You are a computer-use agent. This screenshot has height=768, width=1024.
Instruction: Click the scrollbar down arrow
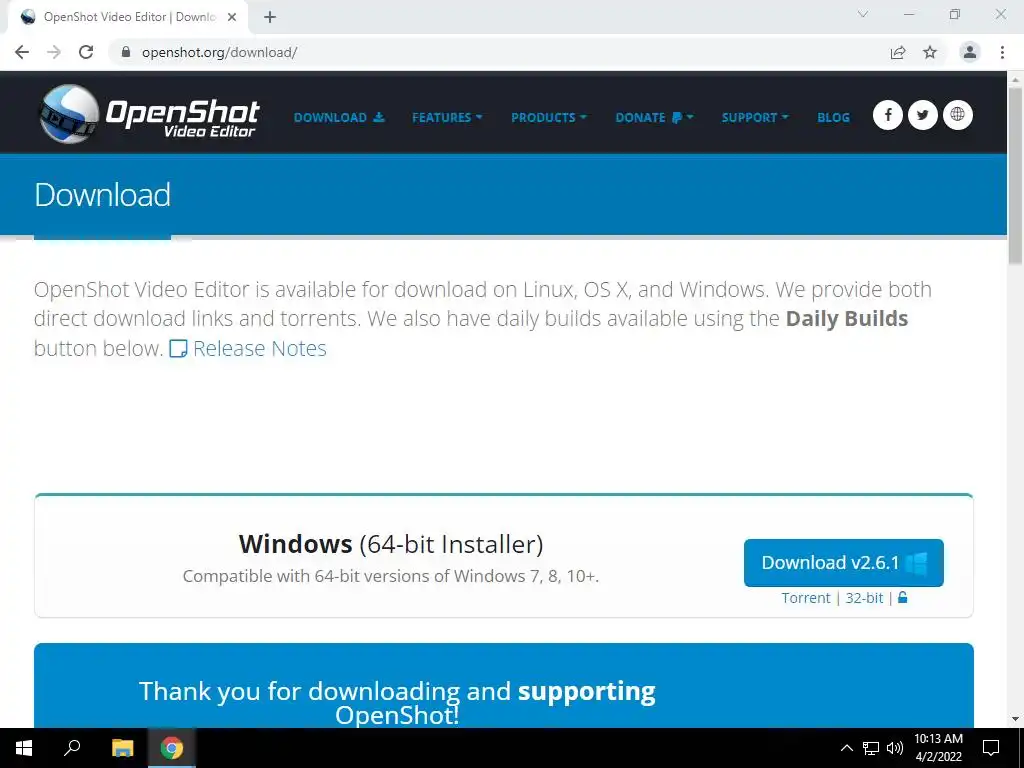click(1015, 719)
